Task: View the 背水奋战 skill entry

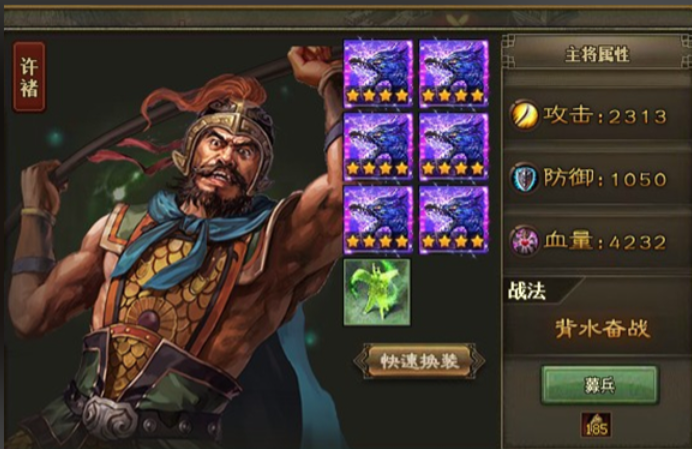Action: pos(602,328)
